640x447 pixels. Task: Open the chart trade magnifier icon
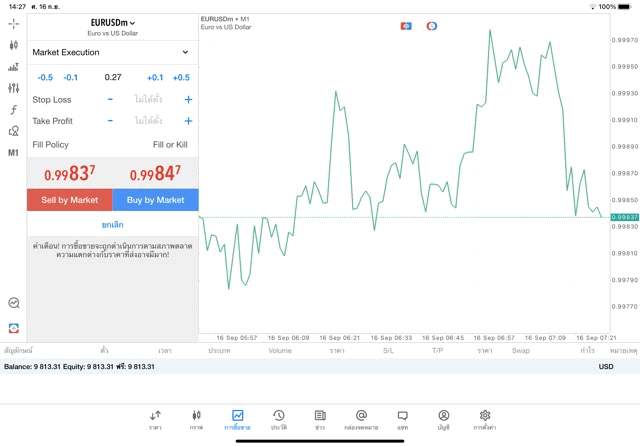13,303
